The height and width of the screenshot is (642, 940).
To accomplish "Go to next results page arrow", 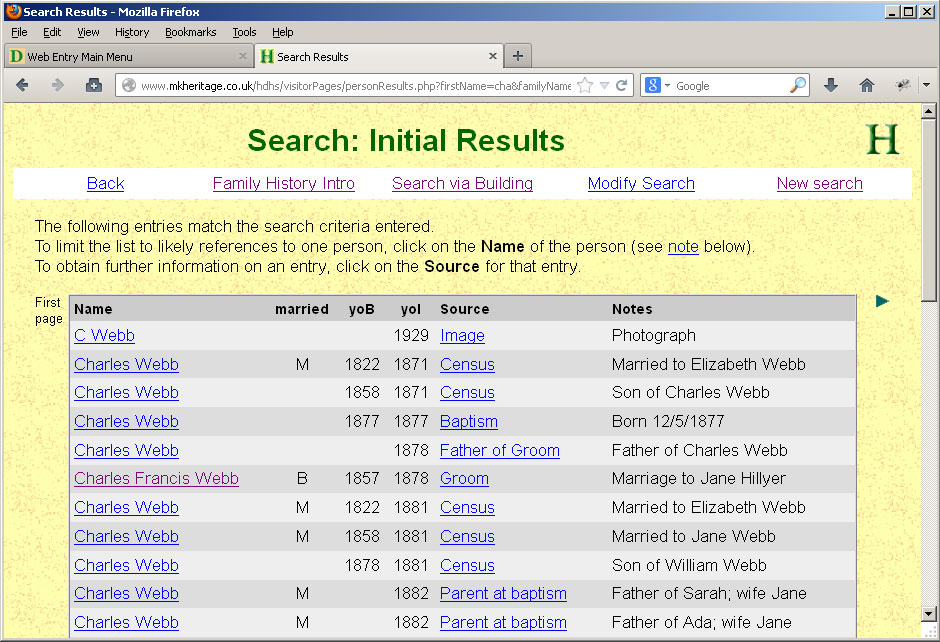I will tap(882, 301).
